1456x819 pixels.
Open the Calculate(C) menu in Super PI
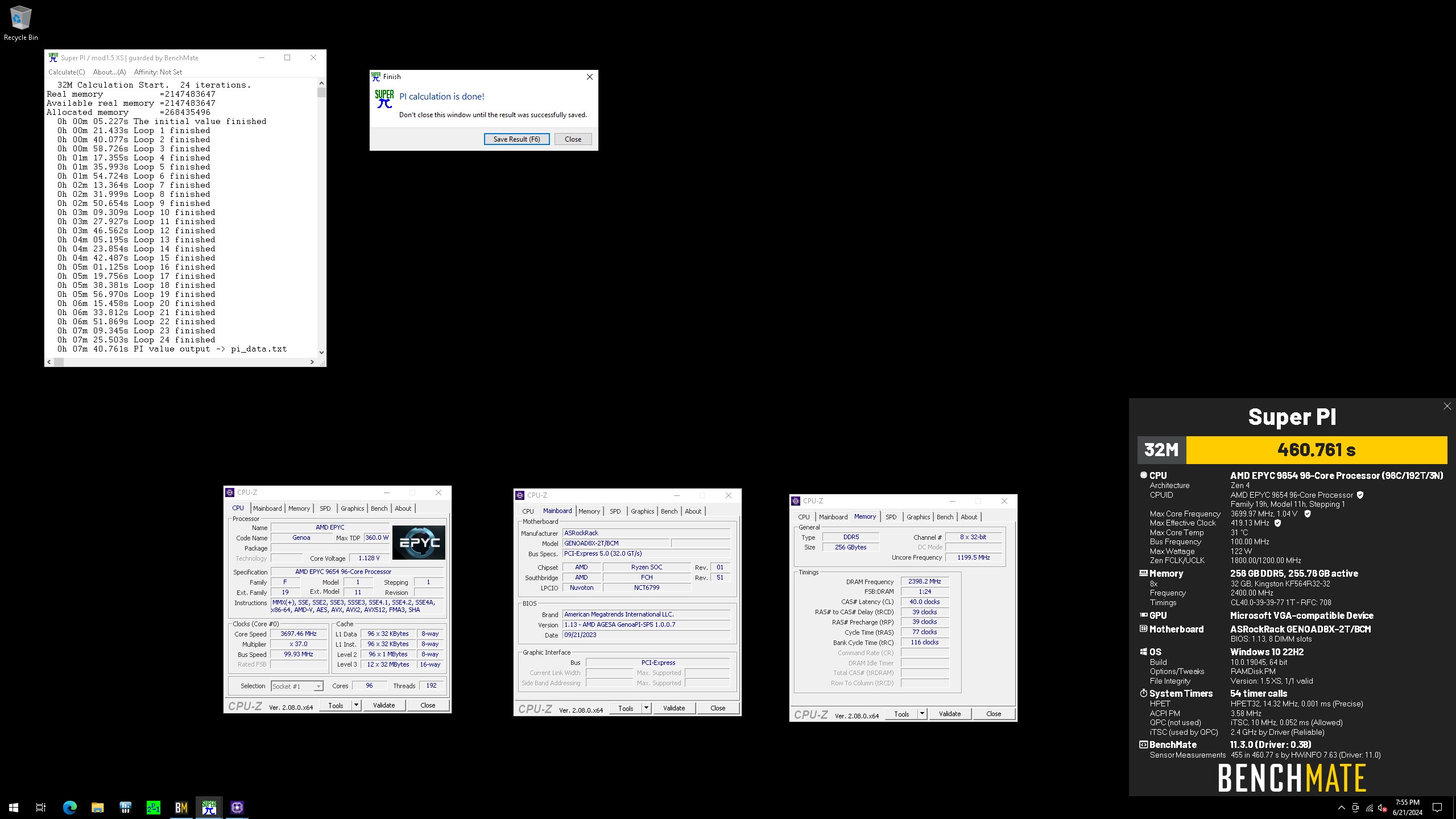point(67,72)
